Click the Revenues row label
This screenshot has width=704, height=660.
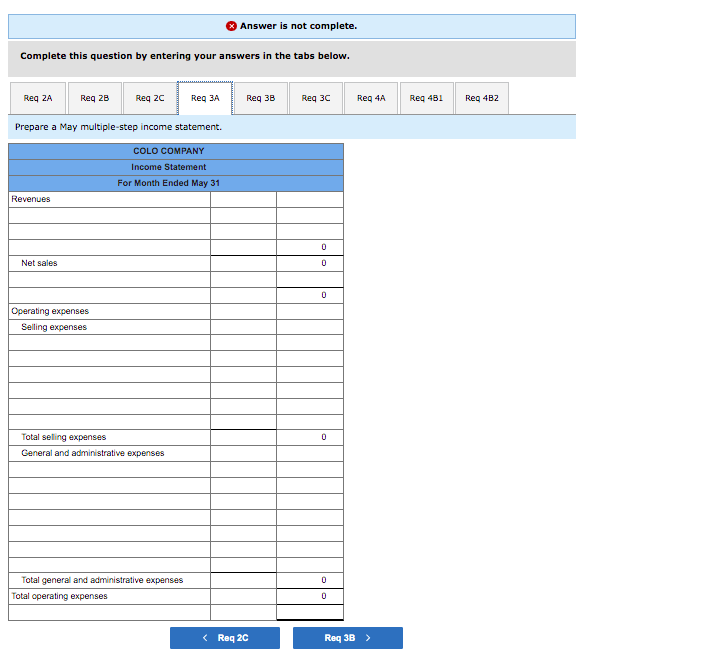[x=31, y=199]
